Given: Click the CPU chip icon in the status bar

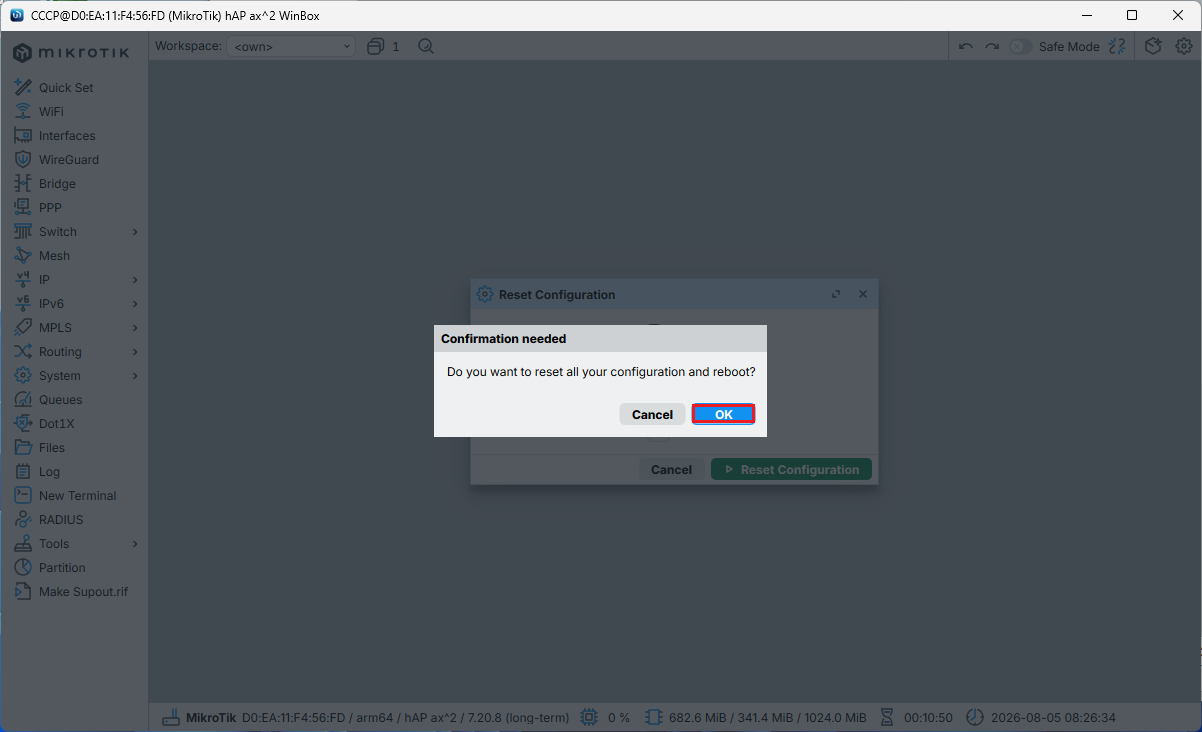Looking at the screenshot, I should [x=588, y=717].
